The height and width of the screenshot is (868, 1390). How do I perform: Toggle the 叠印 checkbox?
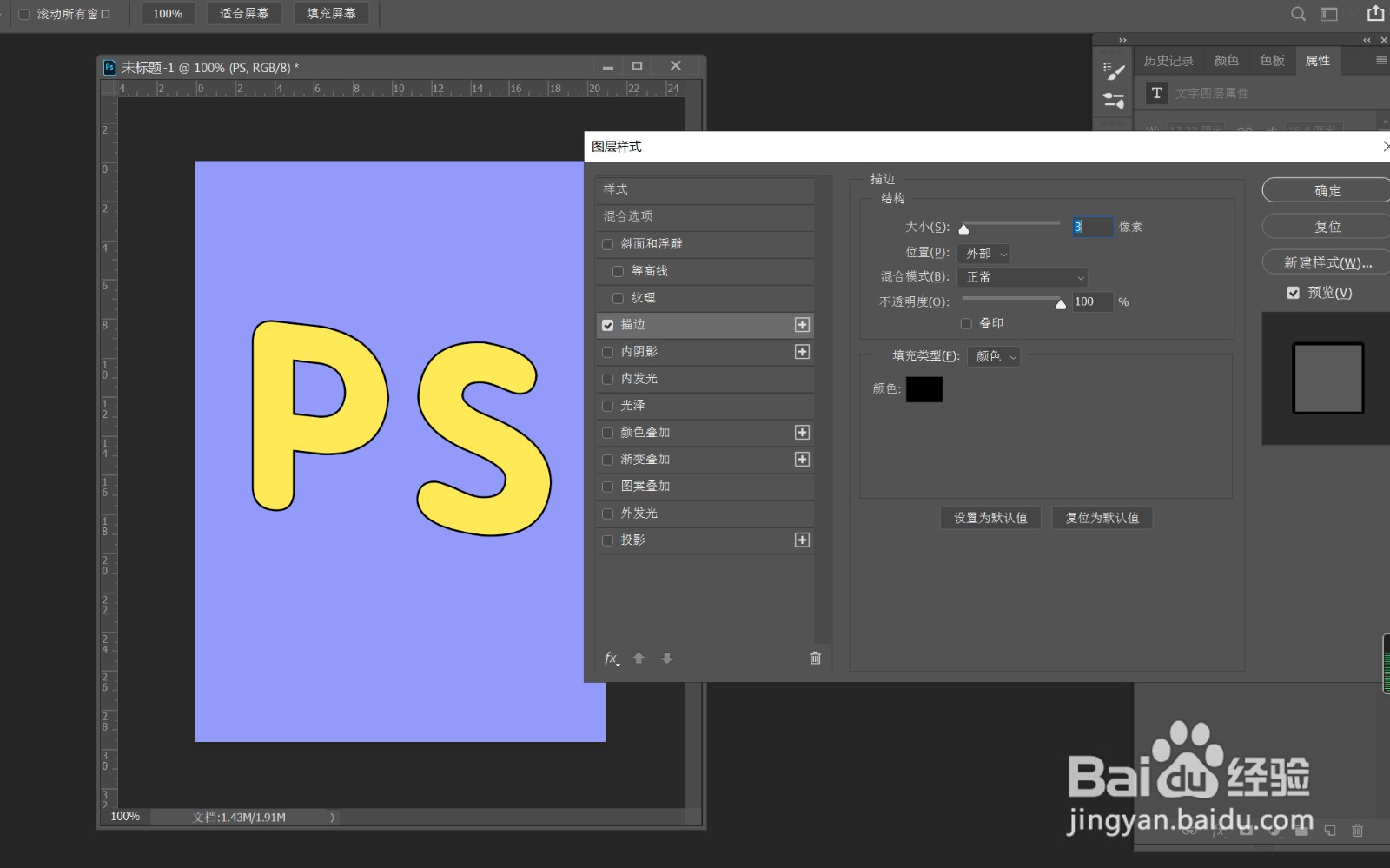pos(966,323)
